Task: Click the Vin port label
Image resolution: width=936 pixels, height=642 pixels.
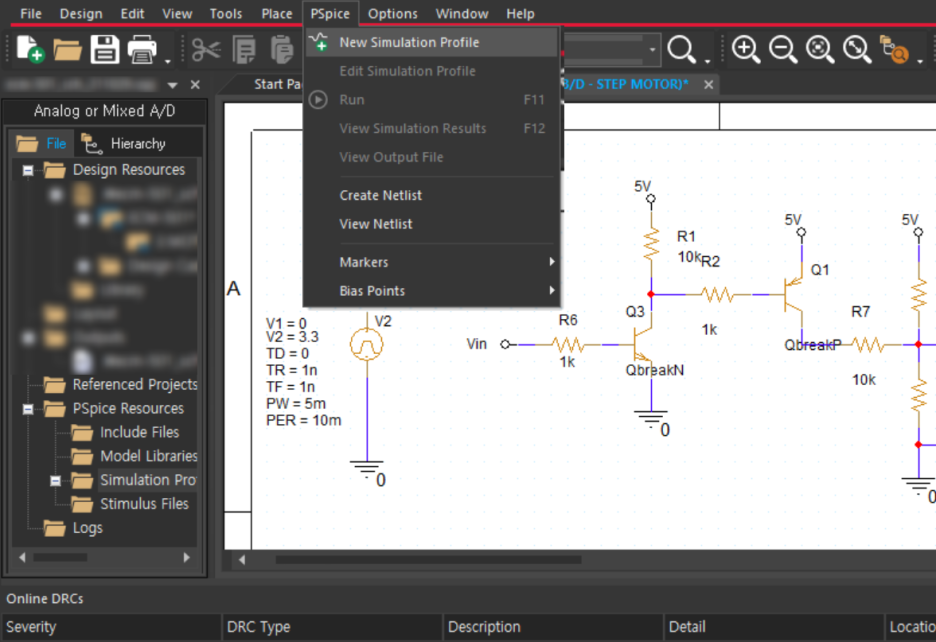Action: 476,344
